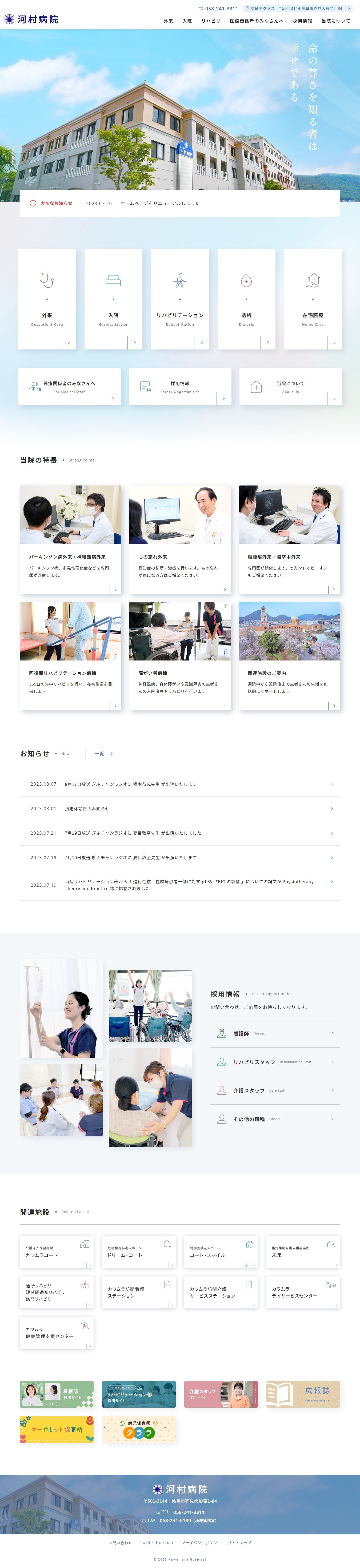Click the nurse icon next to 看護師
The height and width of the screenshot is (1568, 360).
point(222,1034)
